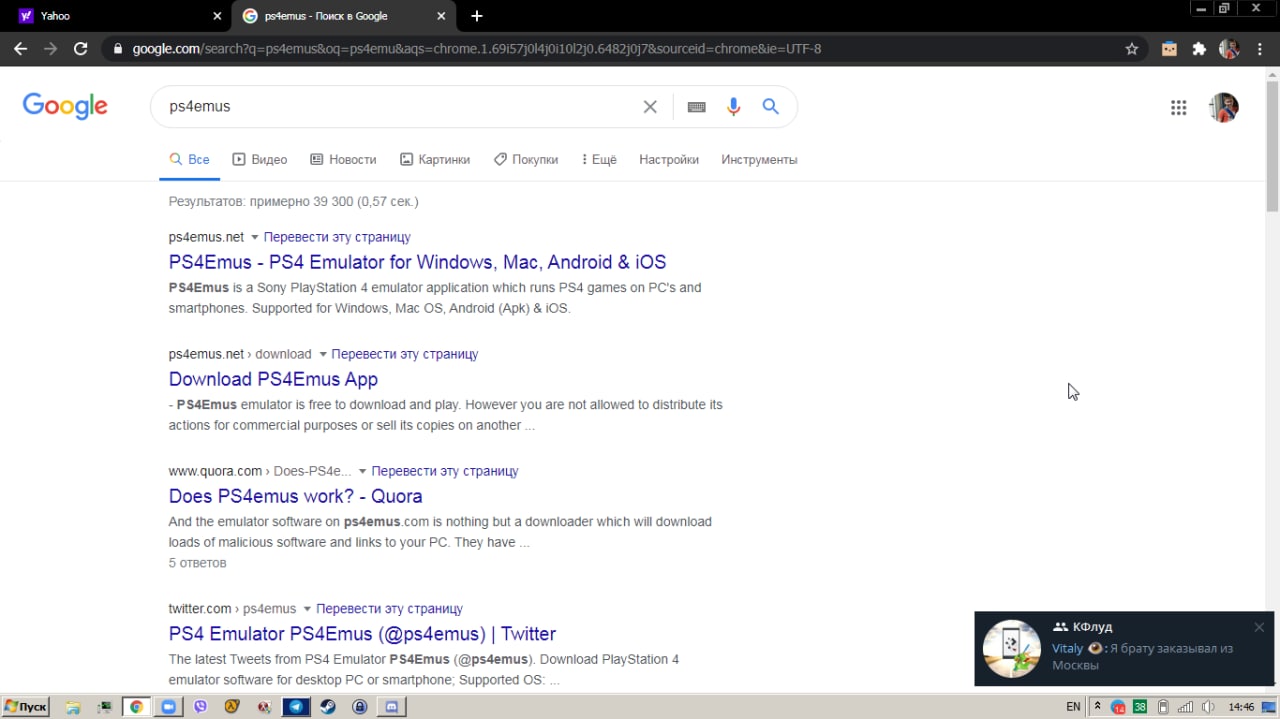Viewport: 1280px width, 719px height.
Task: Expand dropdown arrow beside ps4emus.net first result
Action: [254, 238]
